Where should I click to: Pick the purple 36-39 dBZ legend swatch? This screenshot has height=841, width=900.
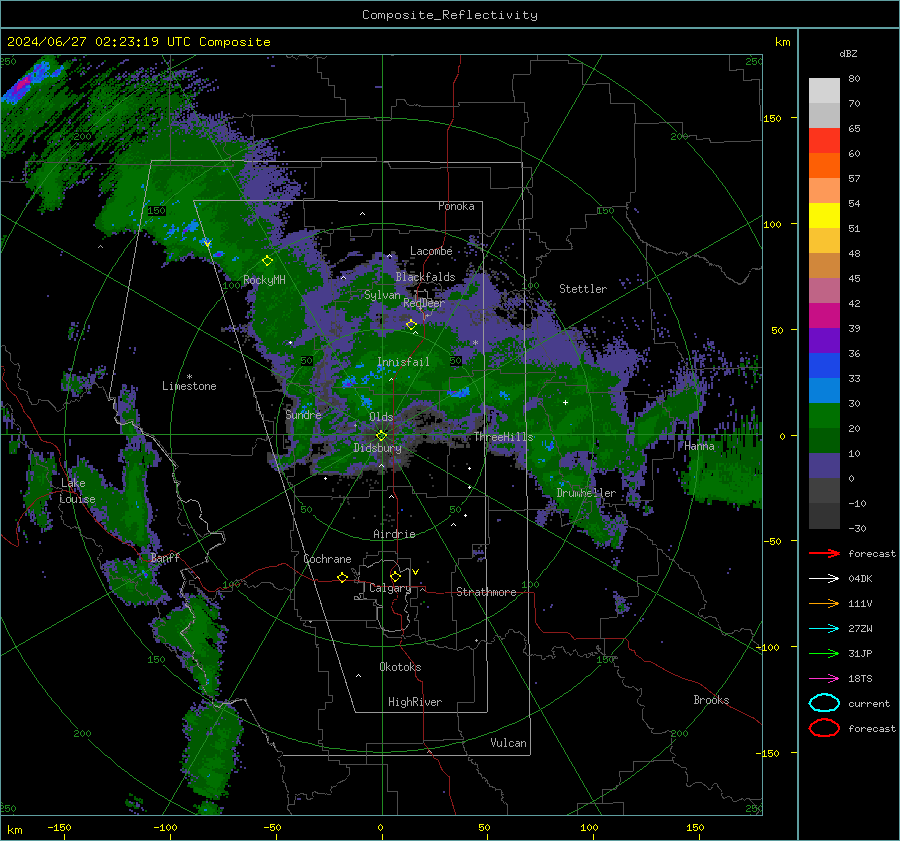pos(824,341)
